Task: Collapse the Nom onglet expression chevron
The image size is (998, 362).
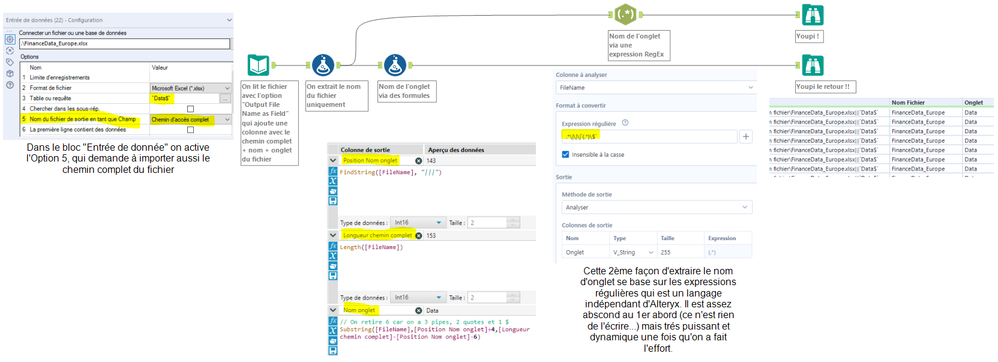Action: (333, 310)
